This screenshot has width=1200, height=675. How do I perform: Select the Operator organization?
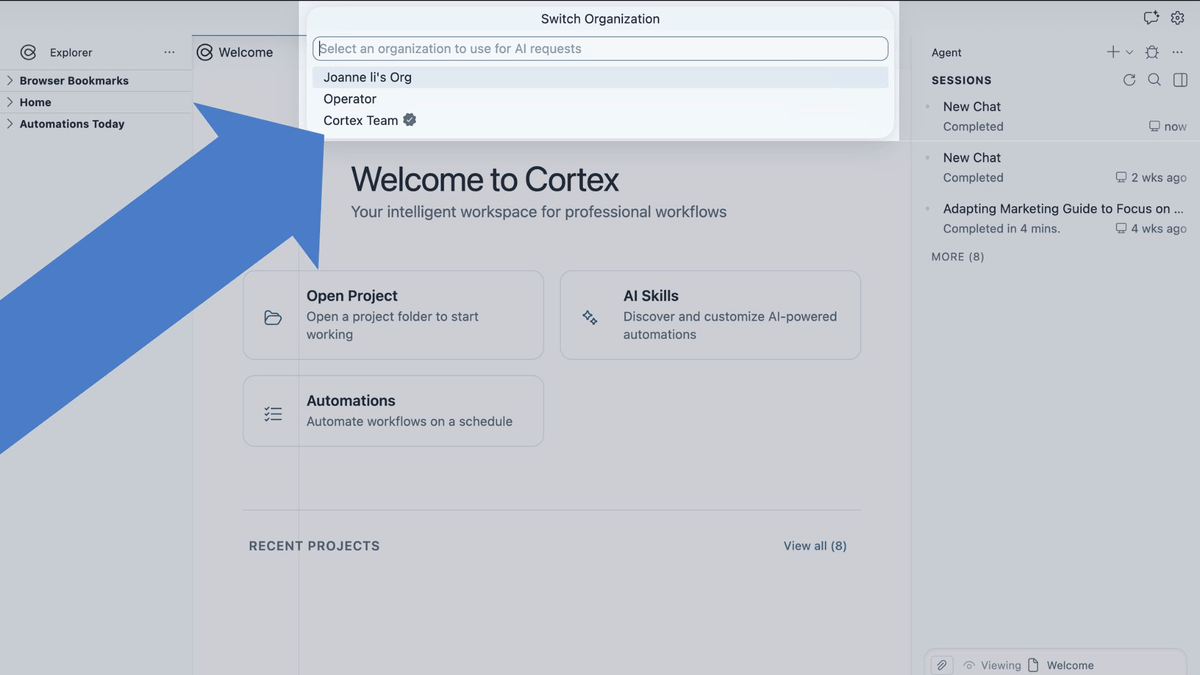coord(600,99)
